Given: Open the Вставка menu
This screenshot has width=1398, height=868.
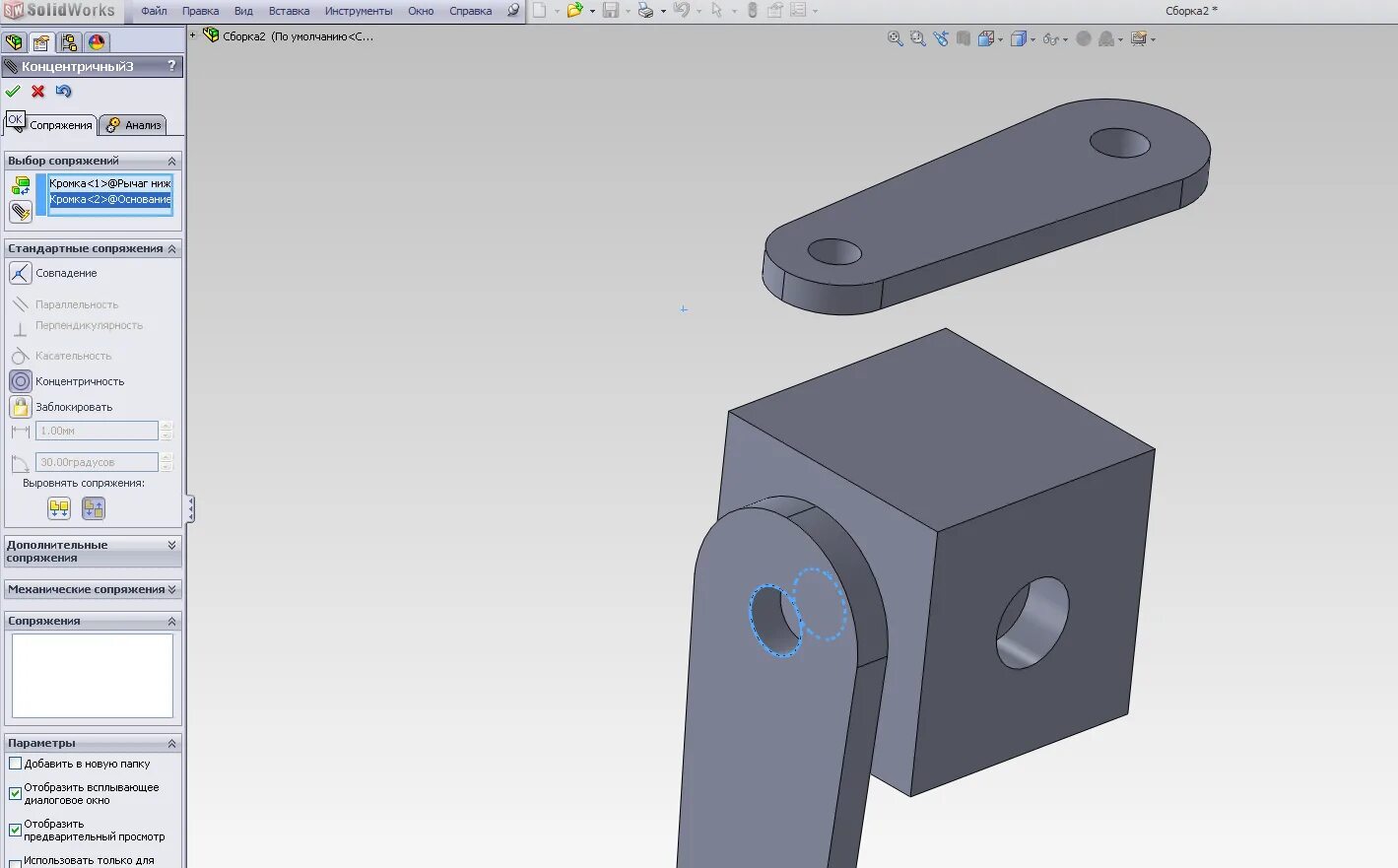Looking at the screenshot, I should coord(288,10).
